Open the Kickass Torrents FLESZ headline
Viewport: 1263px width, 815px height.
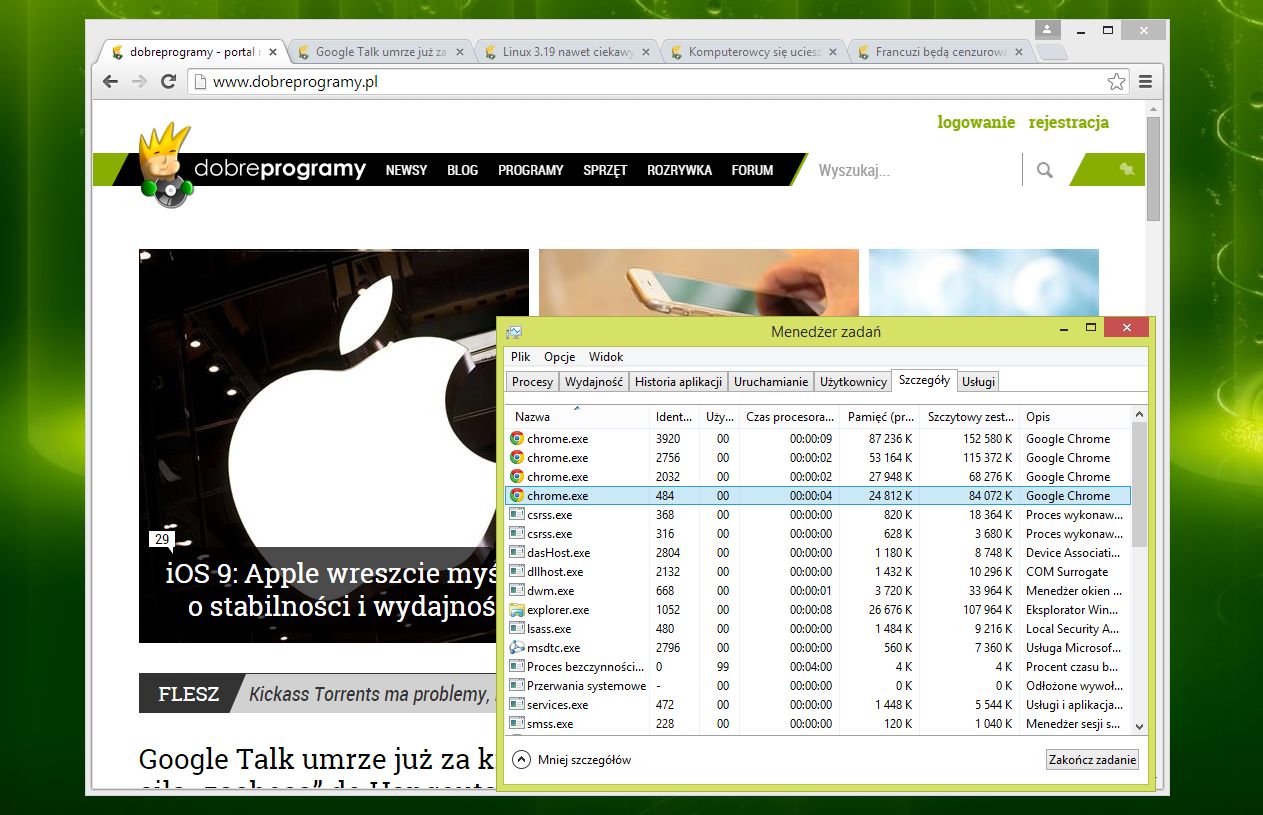pyautogui.click(x=372, y=693)
